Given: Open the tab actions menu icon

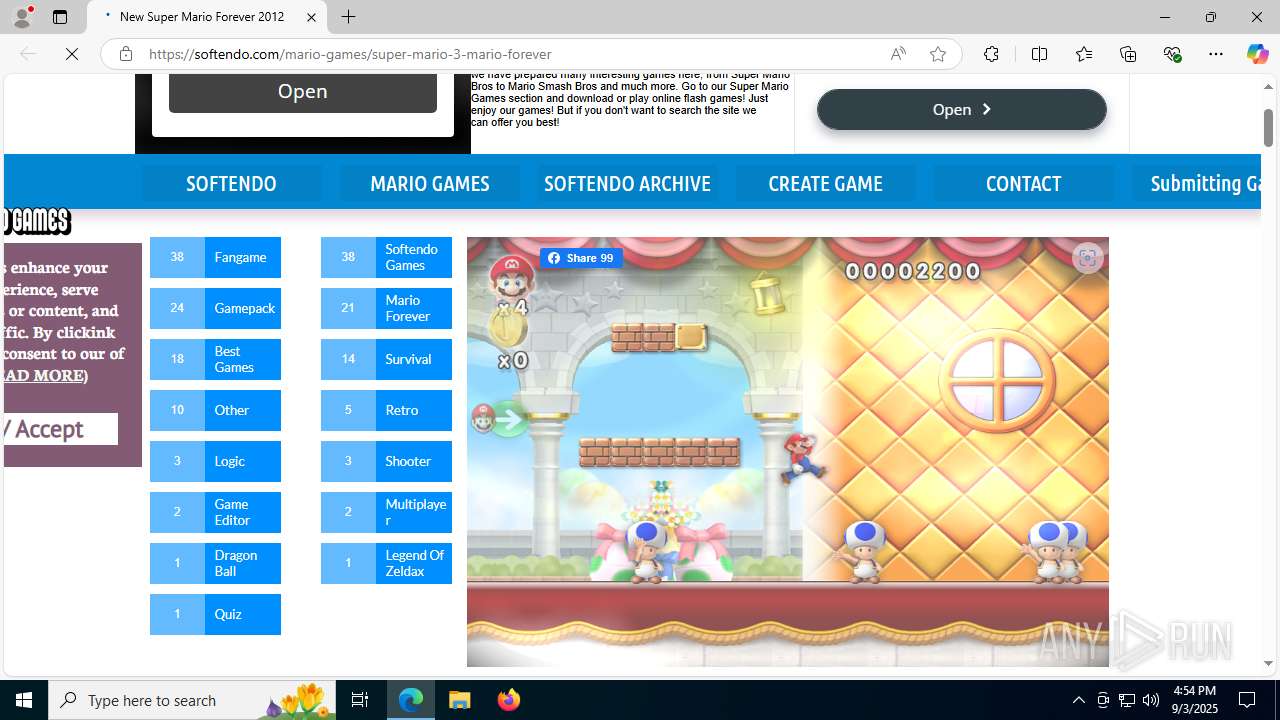Looking at the screenshot, I should pos(60,17).
